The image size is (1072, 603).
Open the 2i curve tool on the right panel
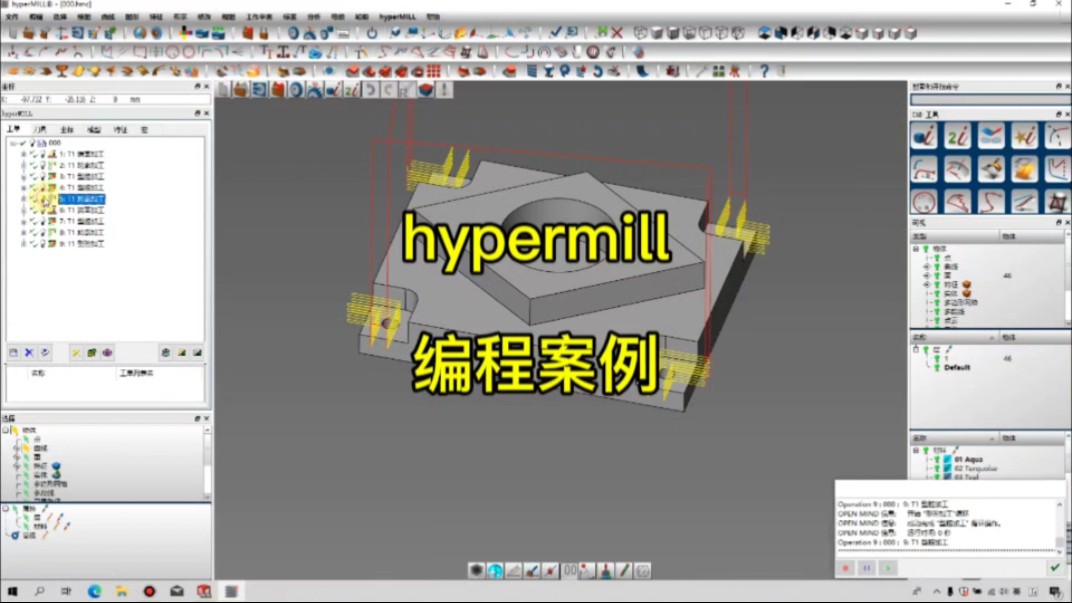click(x=957, y=135)
